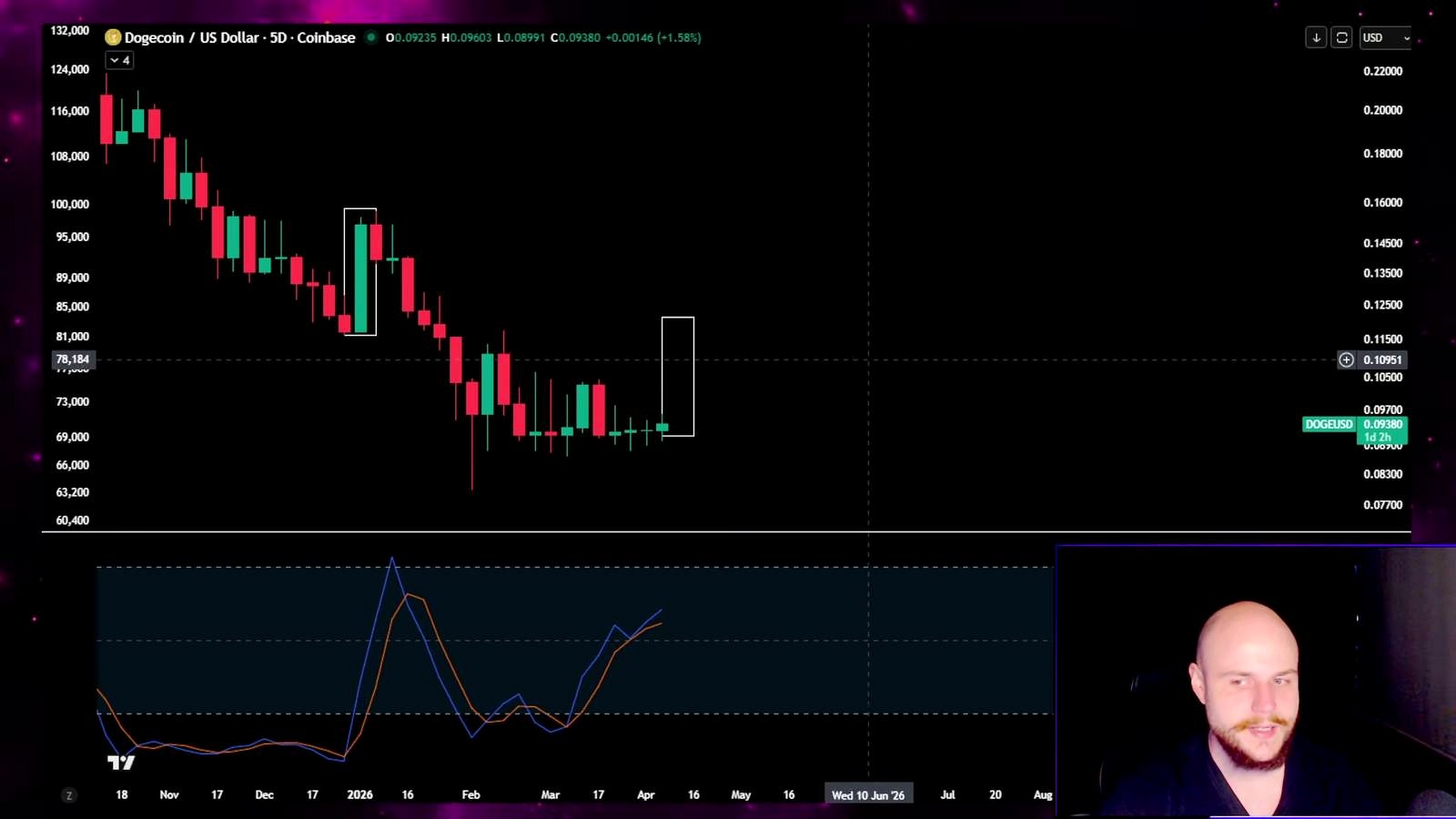Click the Wed 10 Jun '26 date label
The height and width of the screenshot is (819, 1456).
[868, 795]
